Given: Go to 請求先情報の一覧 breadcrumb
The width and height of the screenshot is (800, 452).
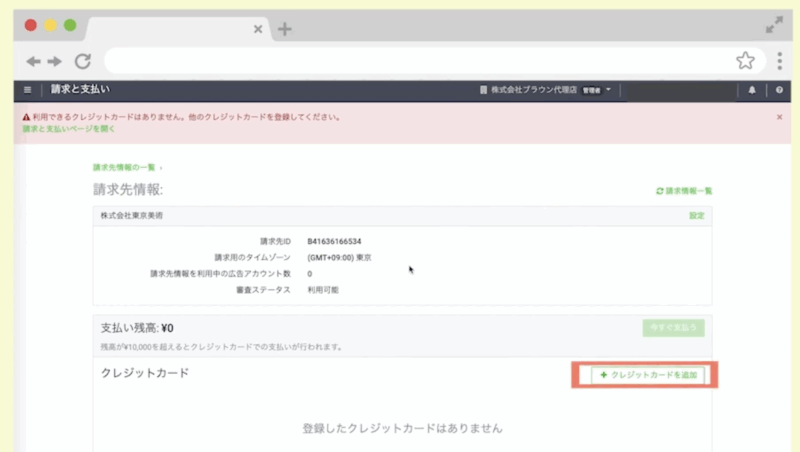Looking at the screenshot, I should pos(124,167).
